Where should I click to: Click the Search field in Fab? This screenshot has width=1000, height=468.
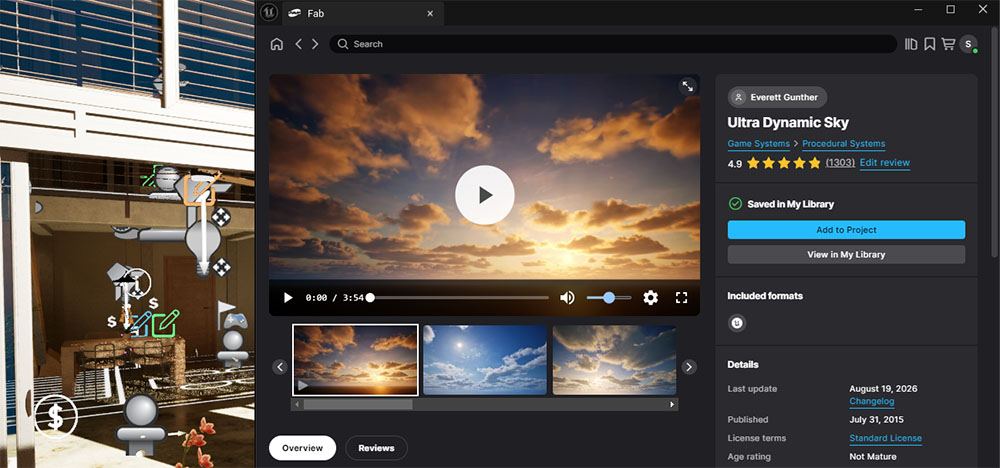(x=613, y=44)
